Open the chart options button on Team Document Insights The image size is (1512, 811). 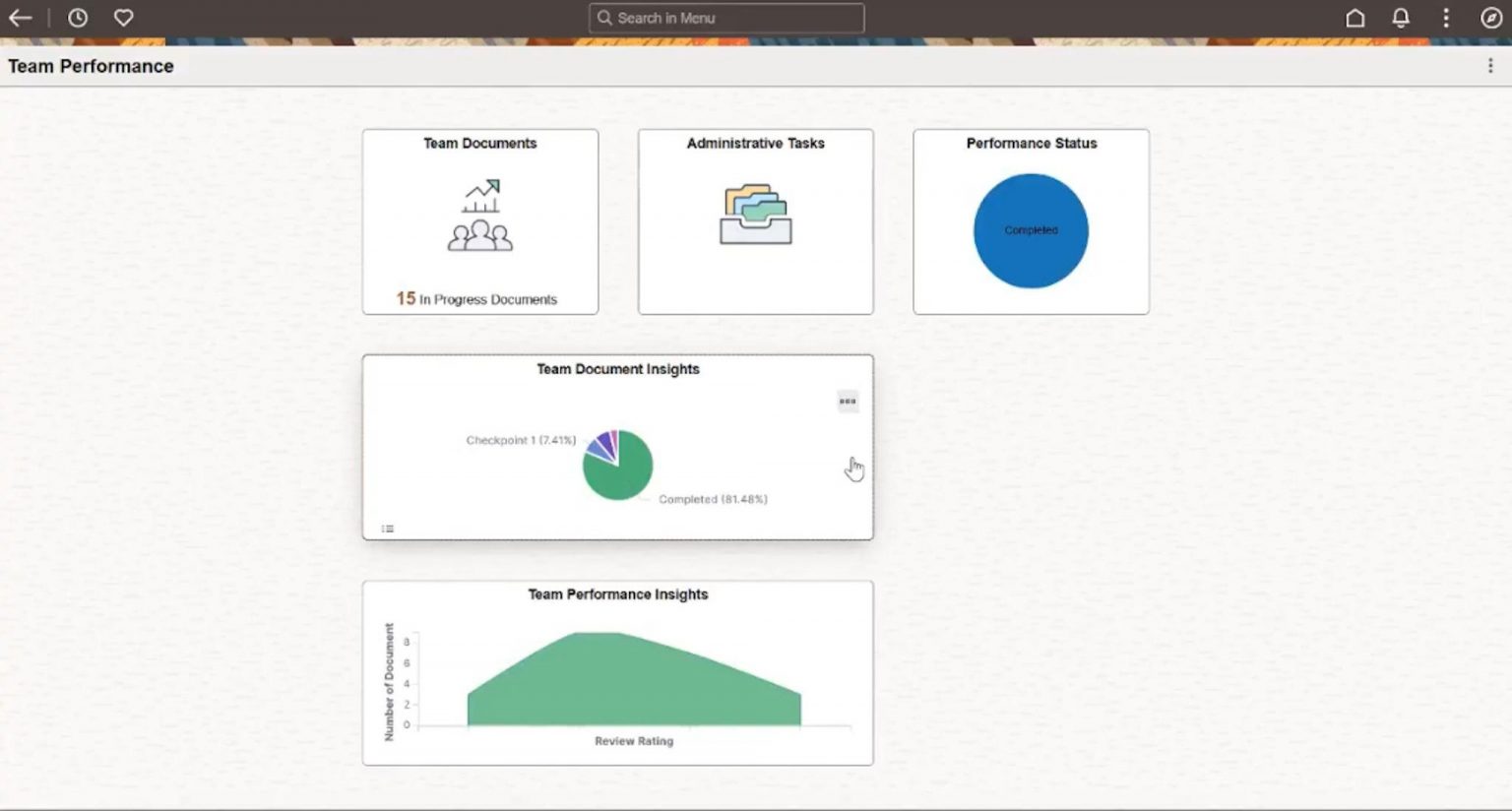point(848,401)
